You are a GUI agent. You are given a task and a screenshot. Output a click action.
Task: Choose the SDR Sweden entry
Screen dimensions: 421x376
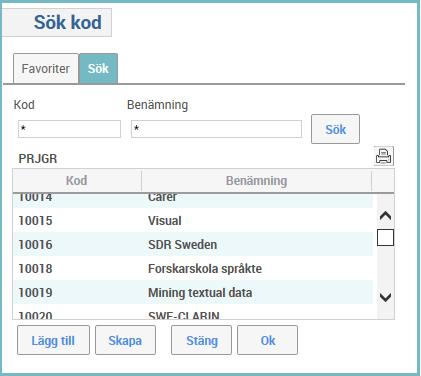coord(182,245)
